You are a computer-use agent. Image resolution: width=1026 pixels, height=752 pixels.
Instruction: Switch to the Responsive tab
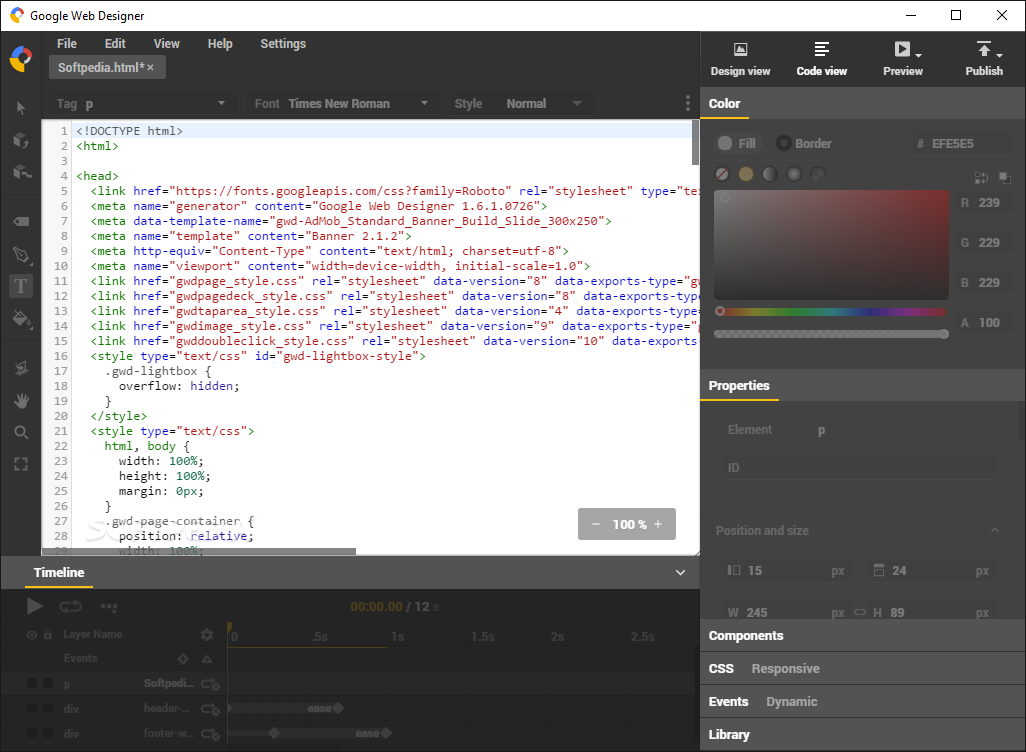(785, 669)
